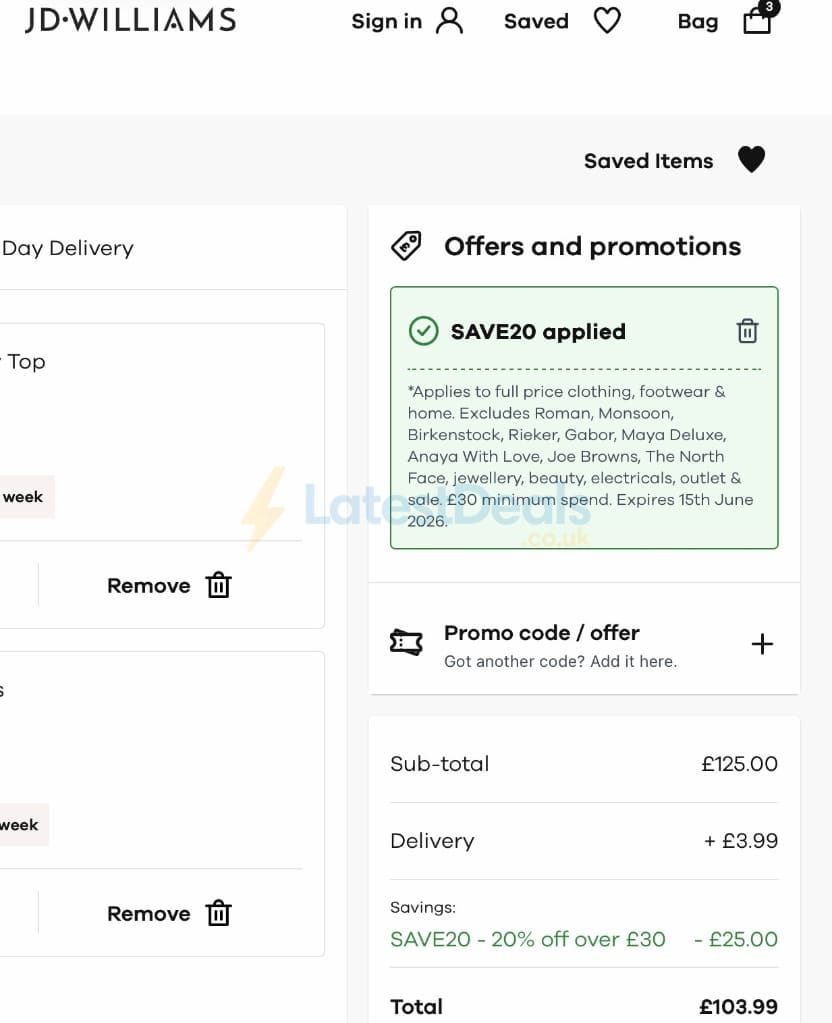Image resolution: width=832 pixels, height=1023 pixels.
Task: Click the SAVE20 terms and exclusions text
Action: pos(580,456)
